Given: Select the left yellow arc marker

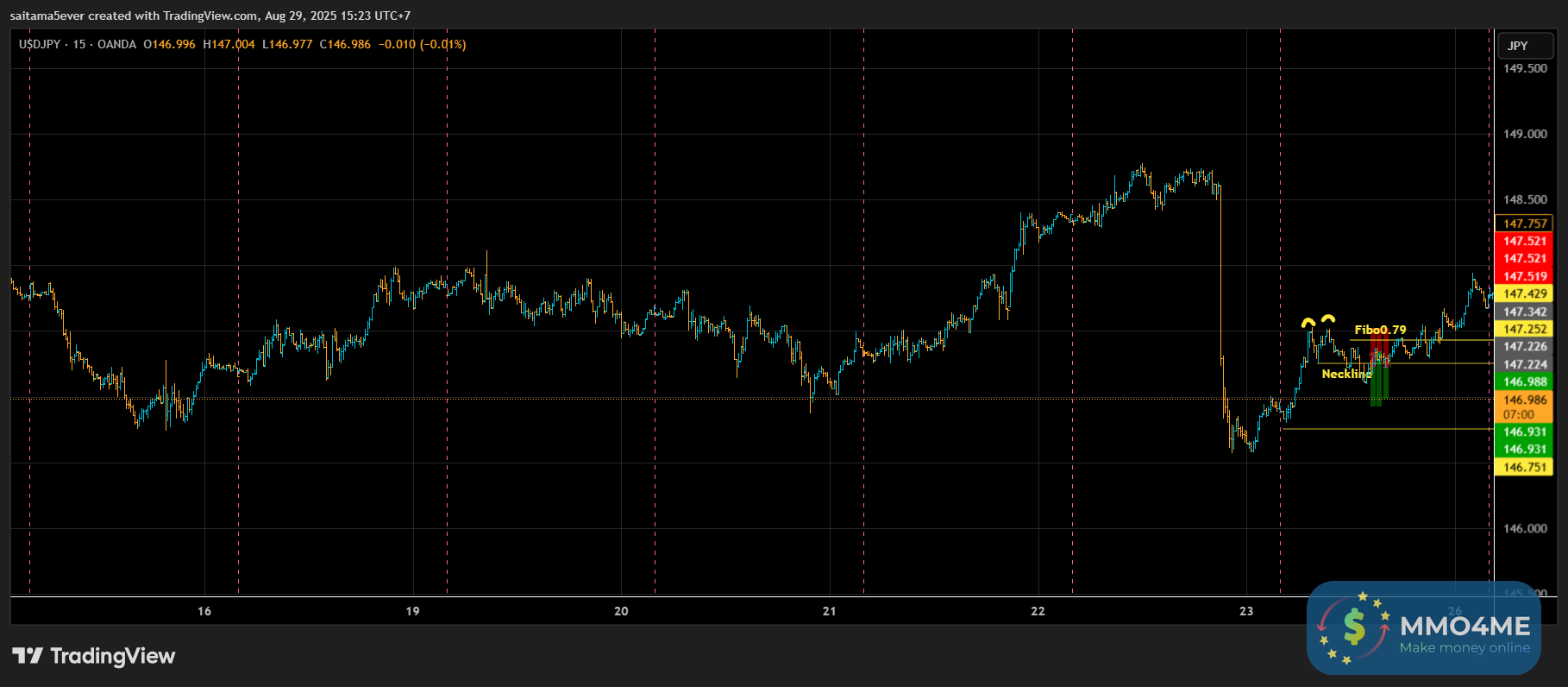Looking at the screenshot, I should click(1308, 324).
